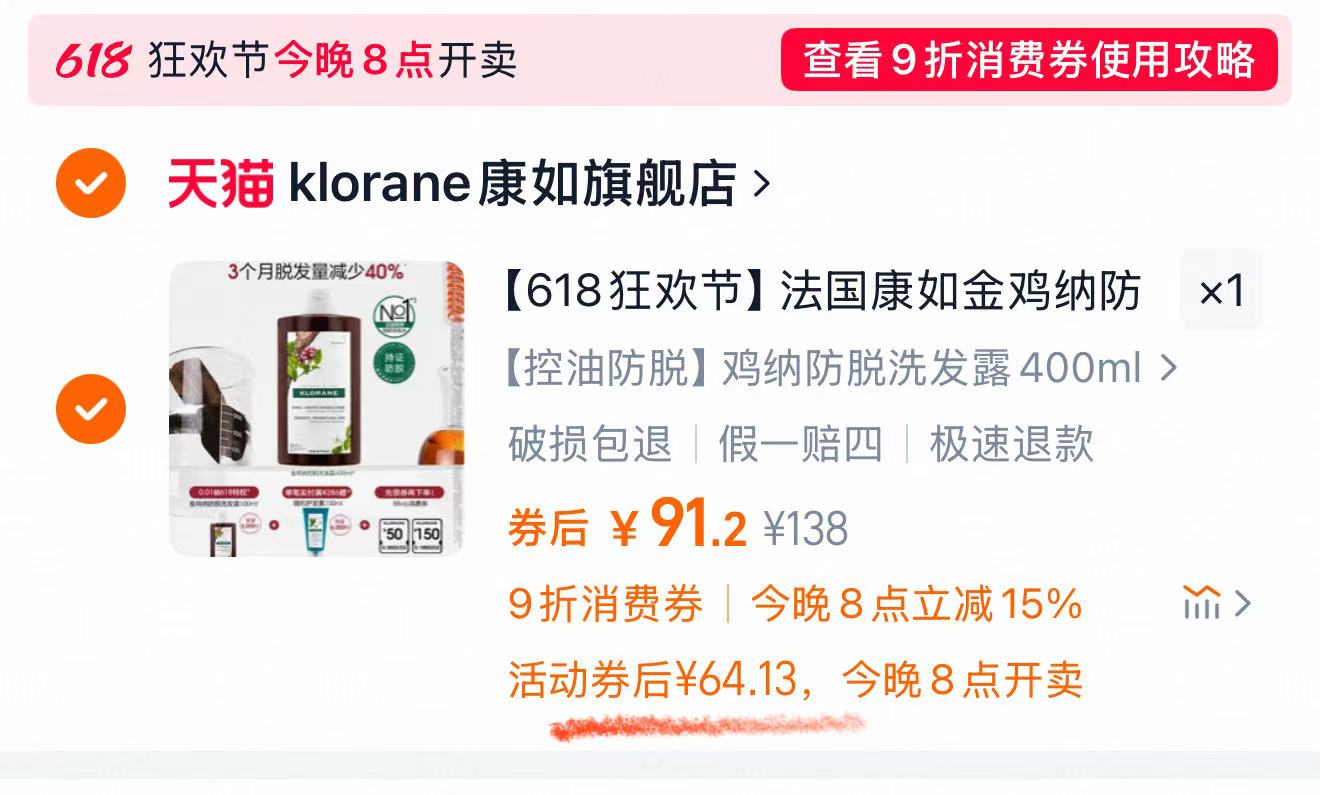The width and height of the screenshot is (1320, 795).
Task: Change the ×1 quantity selector
Action: 1221,291
